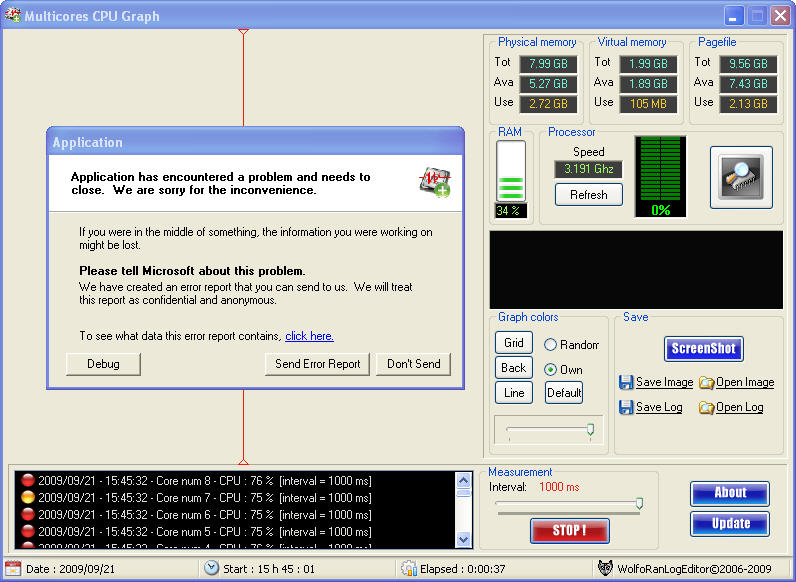Click the red ball on Core num 8 row
The height and width of the screenshot is (582, 796).
click(28, 480)
